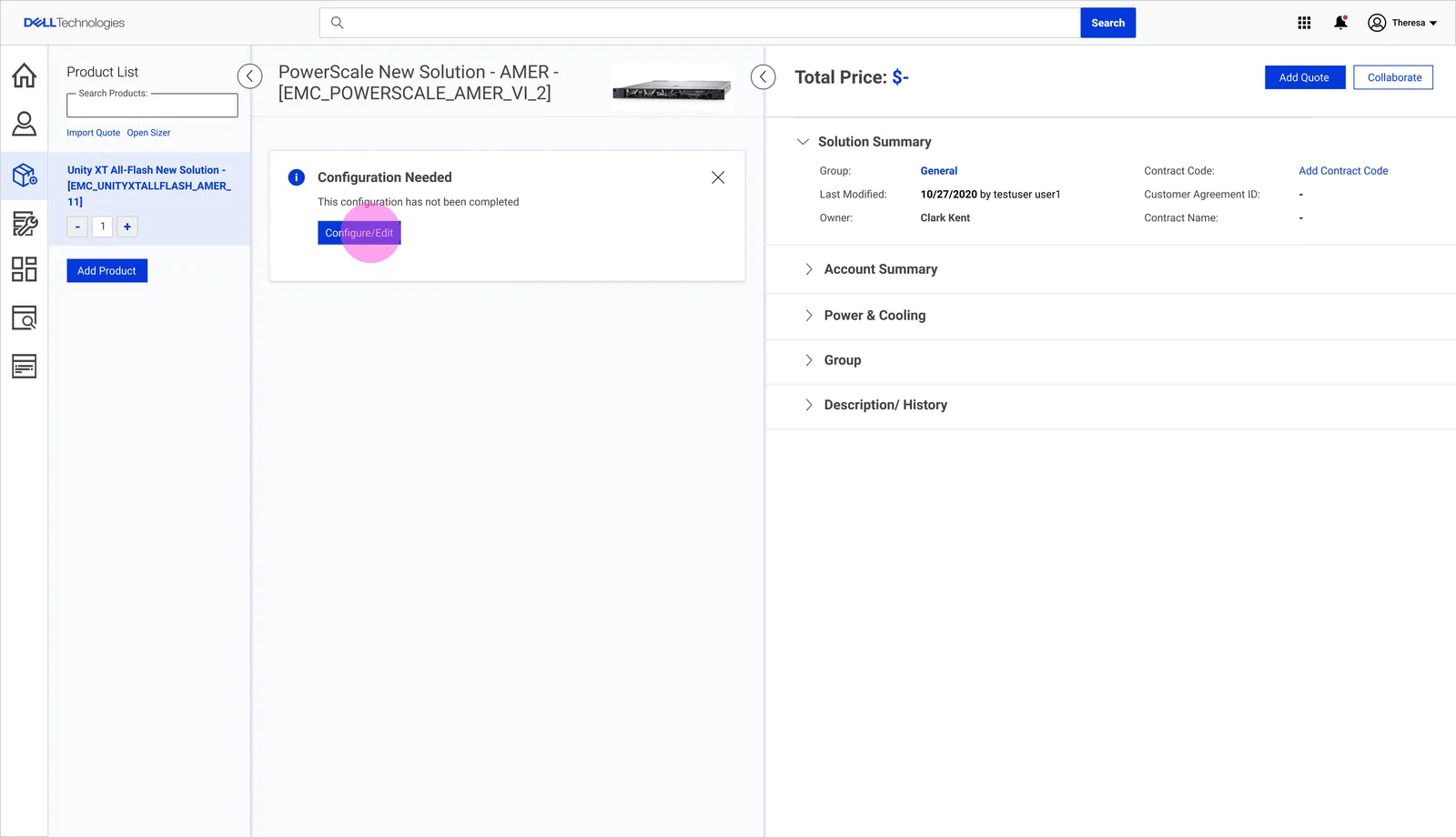Expand the Account Summary section
This screenshot has height=837, width=1456.
pyautogui.click(x=808, y=269)
